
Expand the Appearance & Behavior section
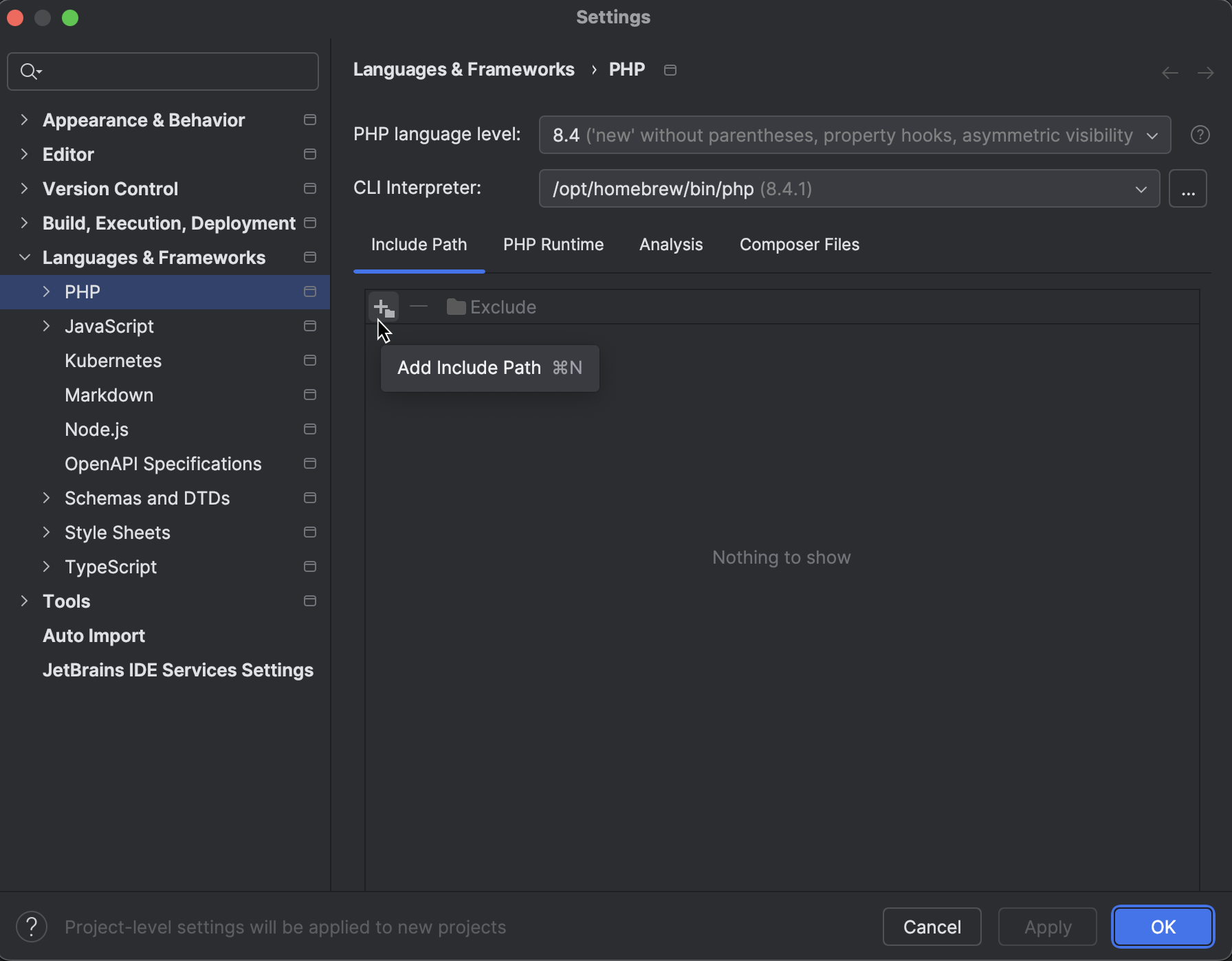coord(25,120)
